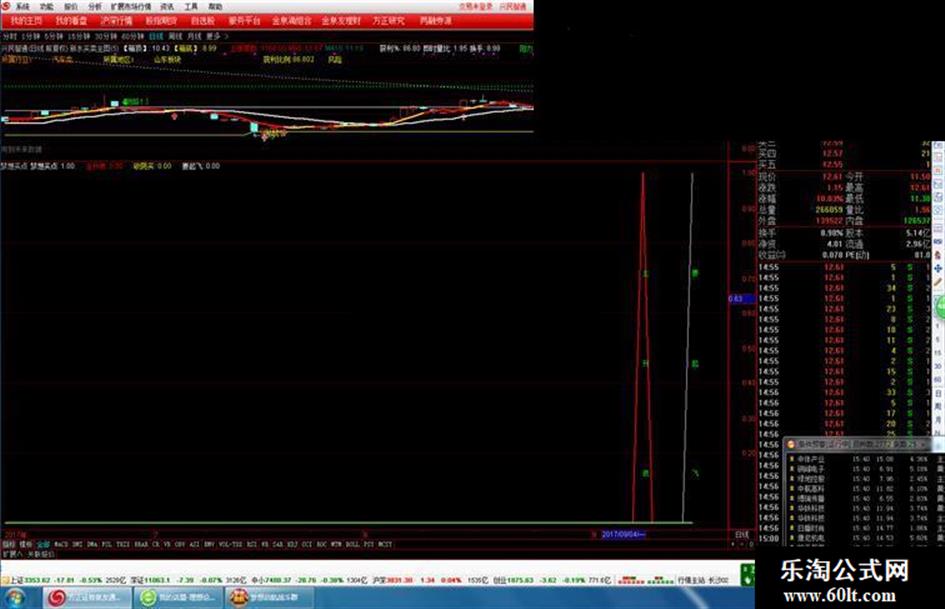Switch to the 服务平台 tab

[244, 21]
